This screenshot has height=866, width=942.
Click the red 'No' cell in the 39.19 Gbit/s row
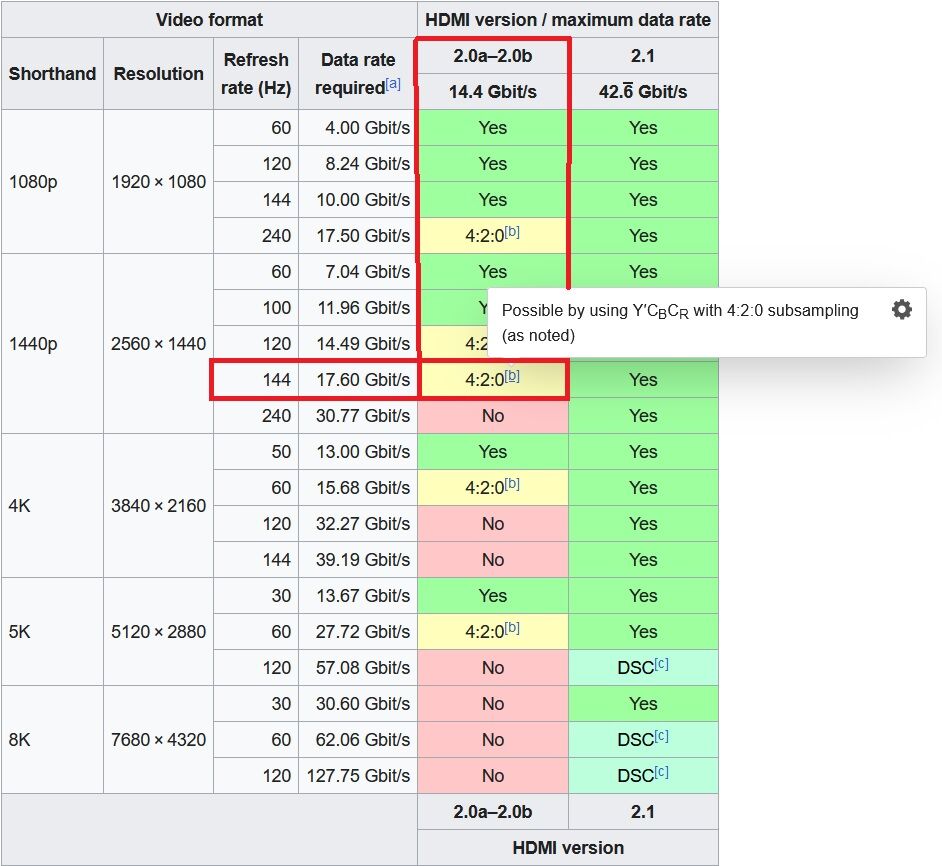[x=493, y=560]
